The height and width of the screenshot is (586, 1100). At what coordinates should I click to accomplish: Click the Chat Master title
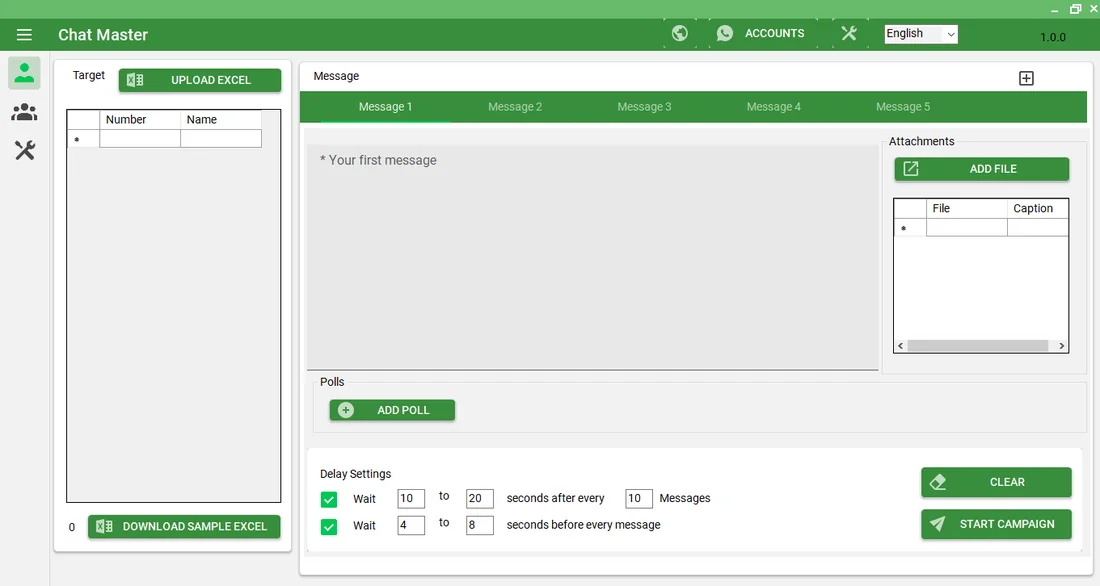[103, 34]
